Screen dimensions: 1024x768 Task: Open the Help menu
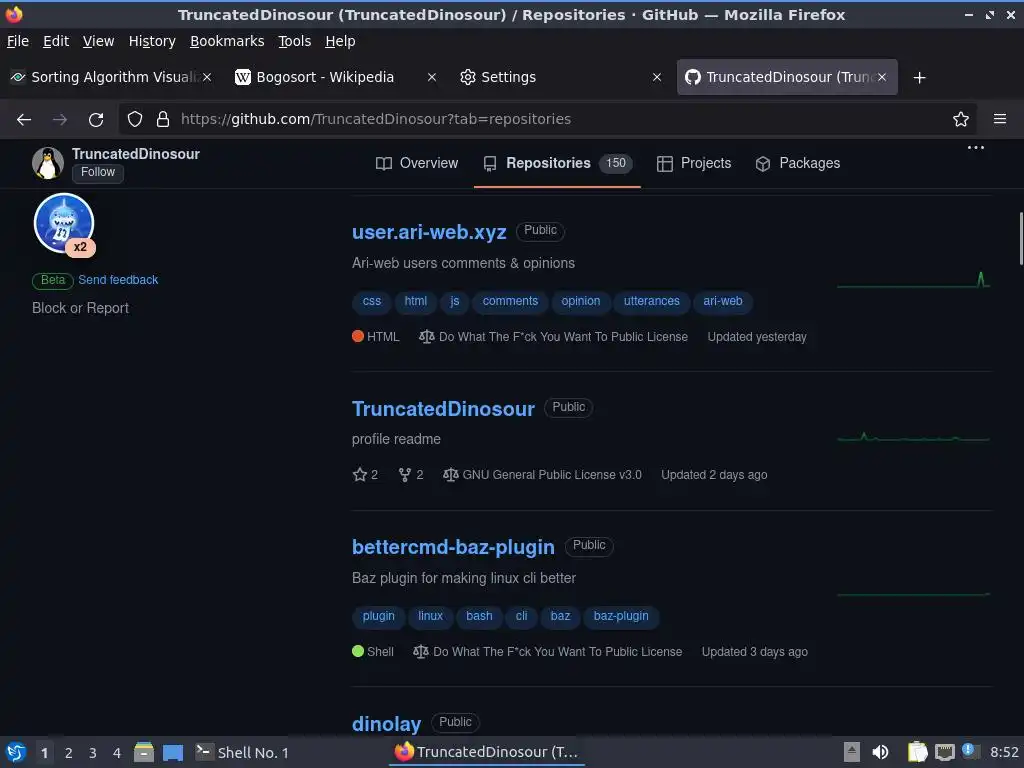(x=340, y=41)
